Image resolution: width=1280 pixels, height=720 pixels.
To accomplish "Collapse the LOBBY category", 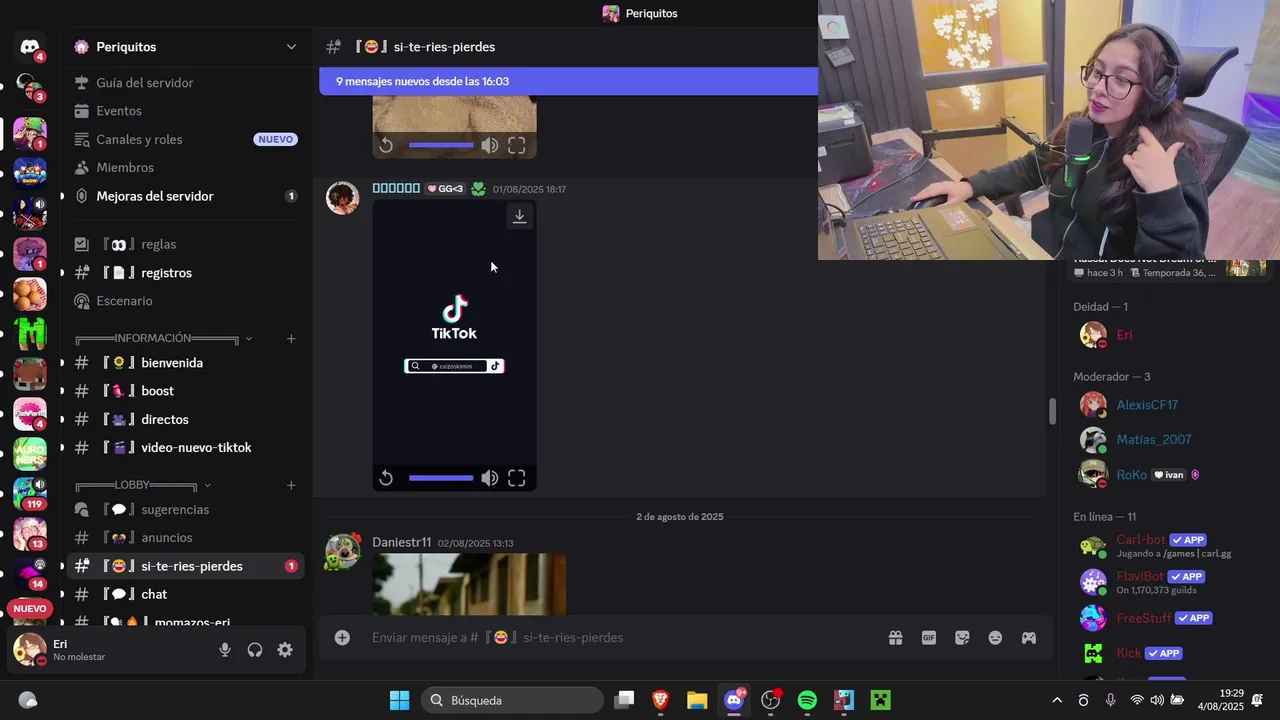I will tap(143, 485).
